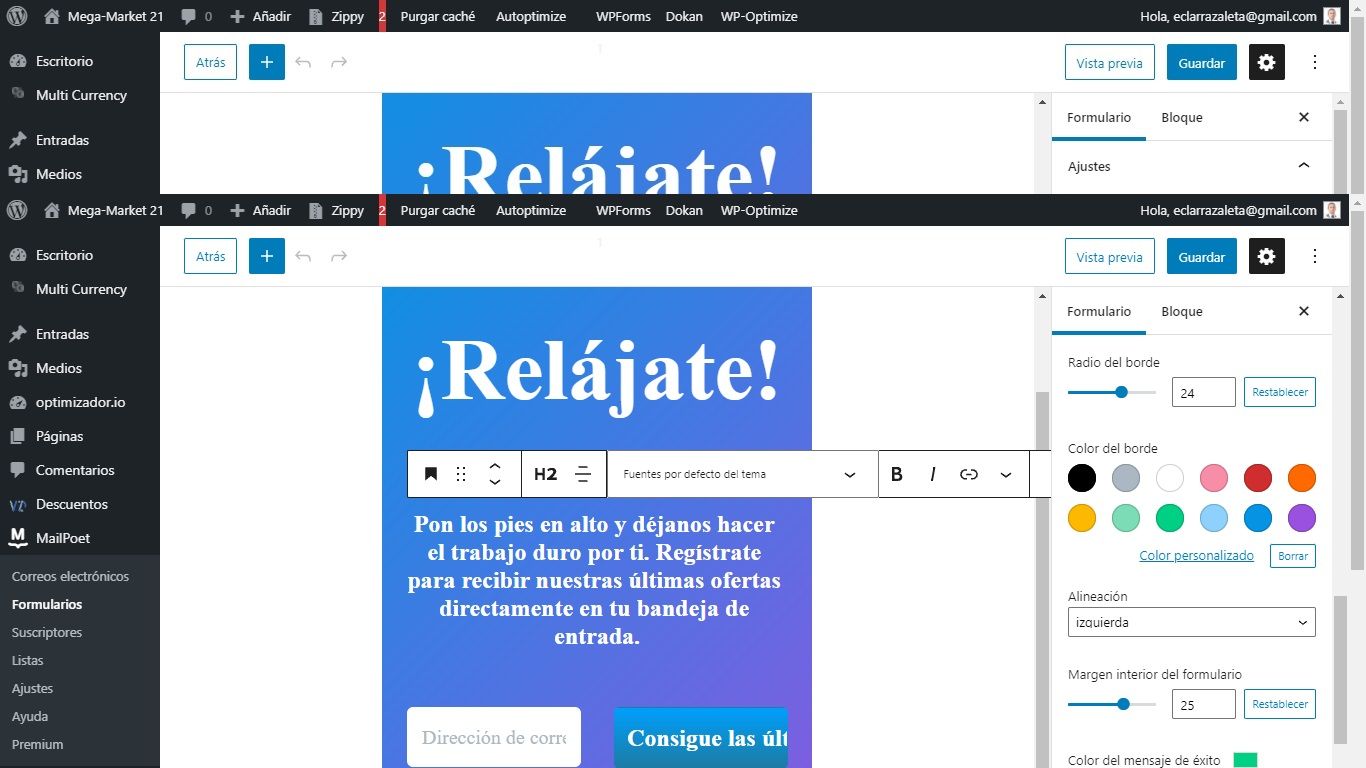Select the purple border color swatch
1366x768 pixels.
coord(1302,518)
